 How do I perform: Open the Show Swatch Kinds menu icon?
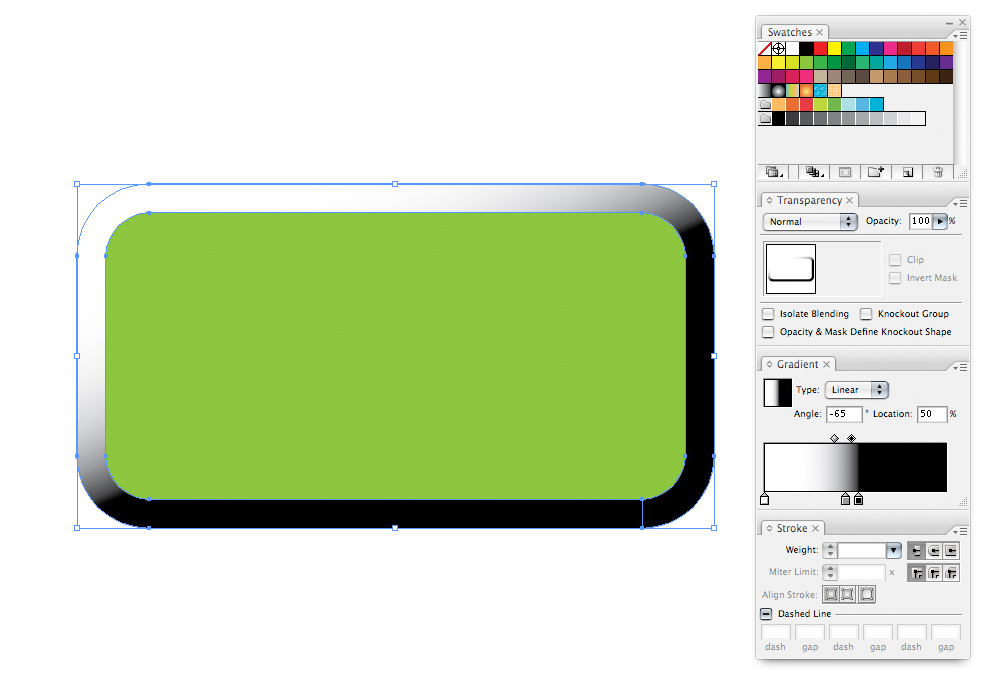pos(815,172)
